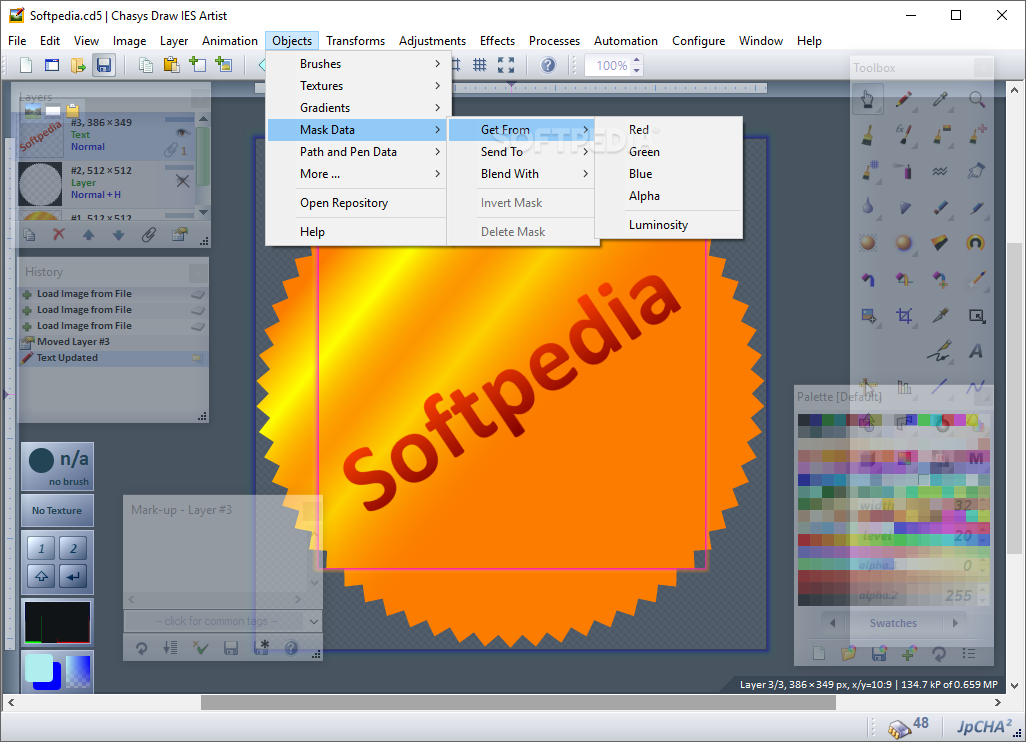Select the magnifier zoom tool

(976, 99)
